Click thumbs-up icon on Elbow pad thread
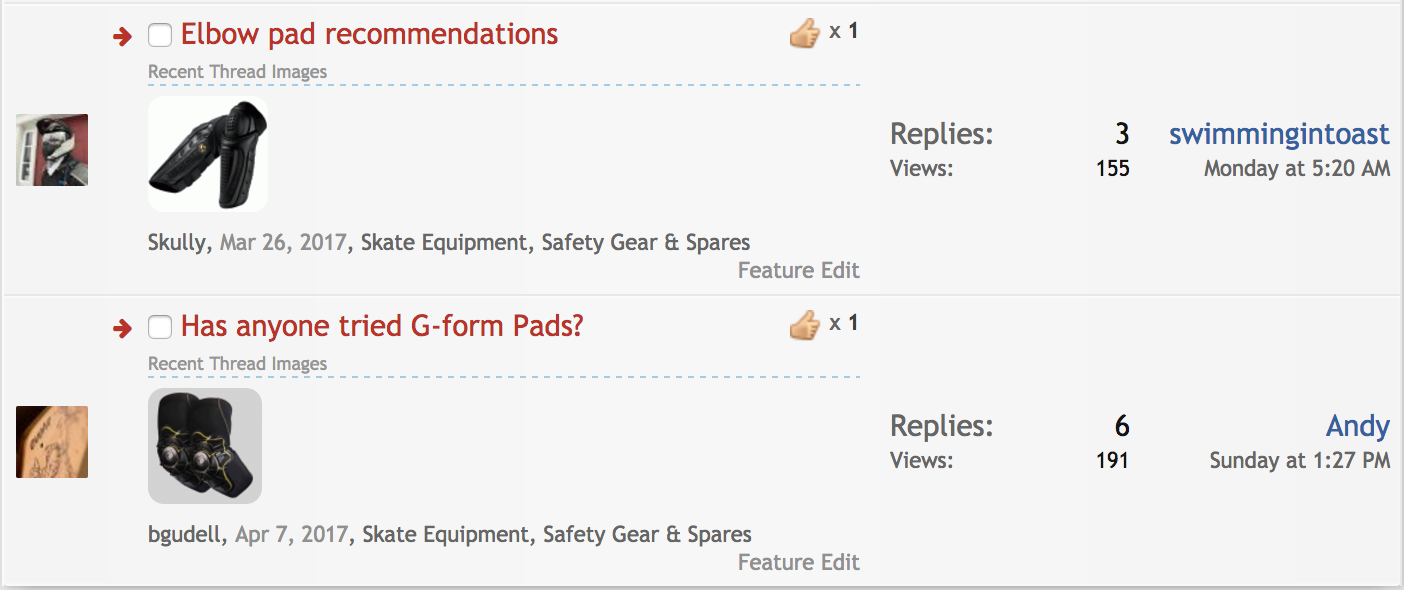 point(804,34)
